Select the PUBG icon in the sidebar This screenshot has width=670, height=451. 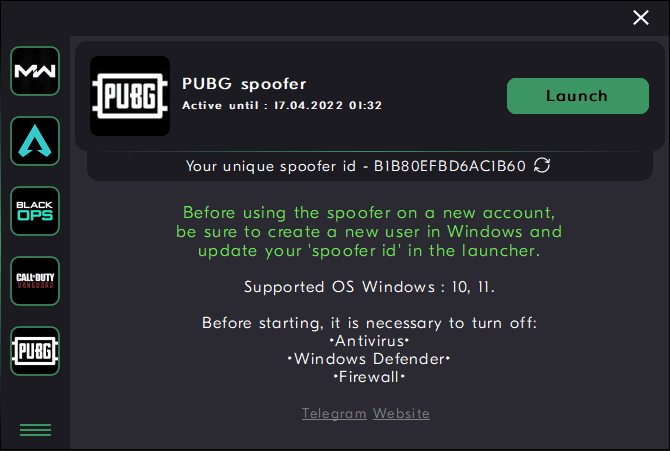click(x=35, y=351)
